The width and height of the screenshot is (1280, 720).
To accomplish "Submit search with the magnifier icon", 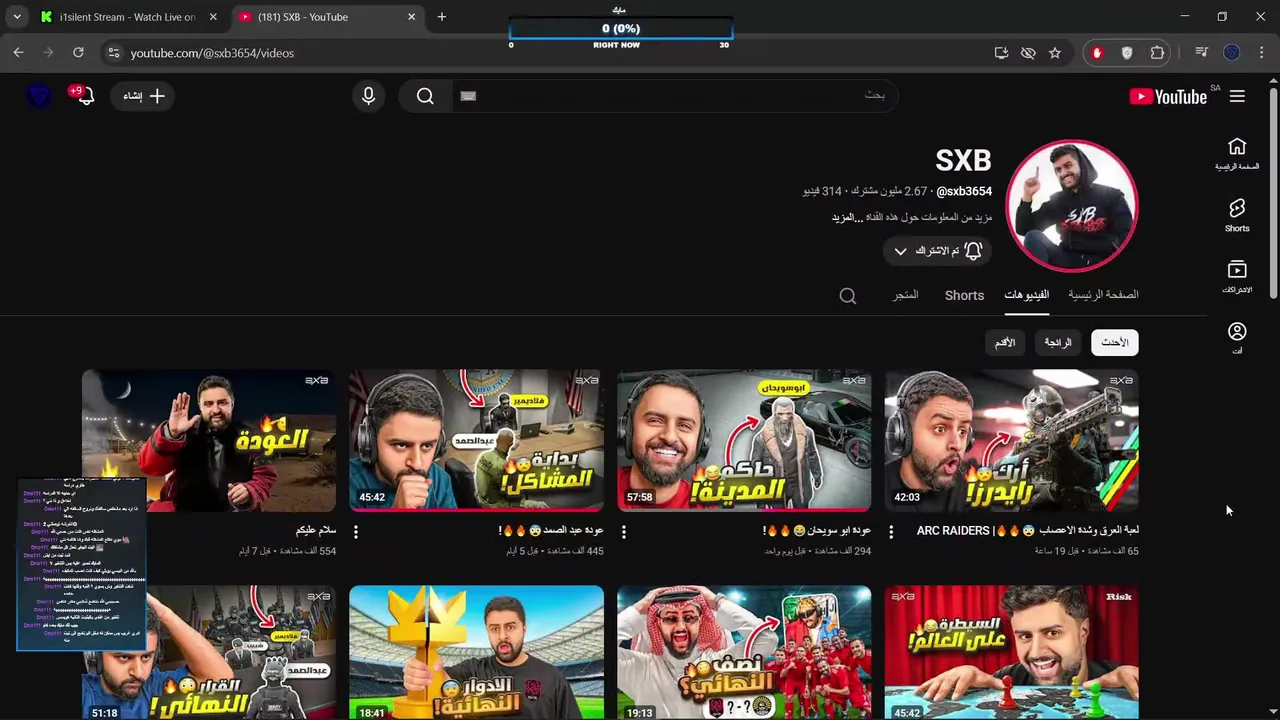I will pyautogui.click(x=425, y=96).
